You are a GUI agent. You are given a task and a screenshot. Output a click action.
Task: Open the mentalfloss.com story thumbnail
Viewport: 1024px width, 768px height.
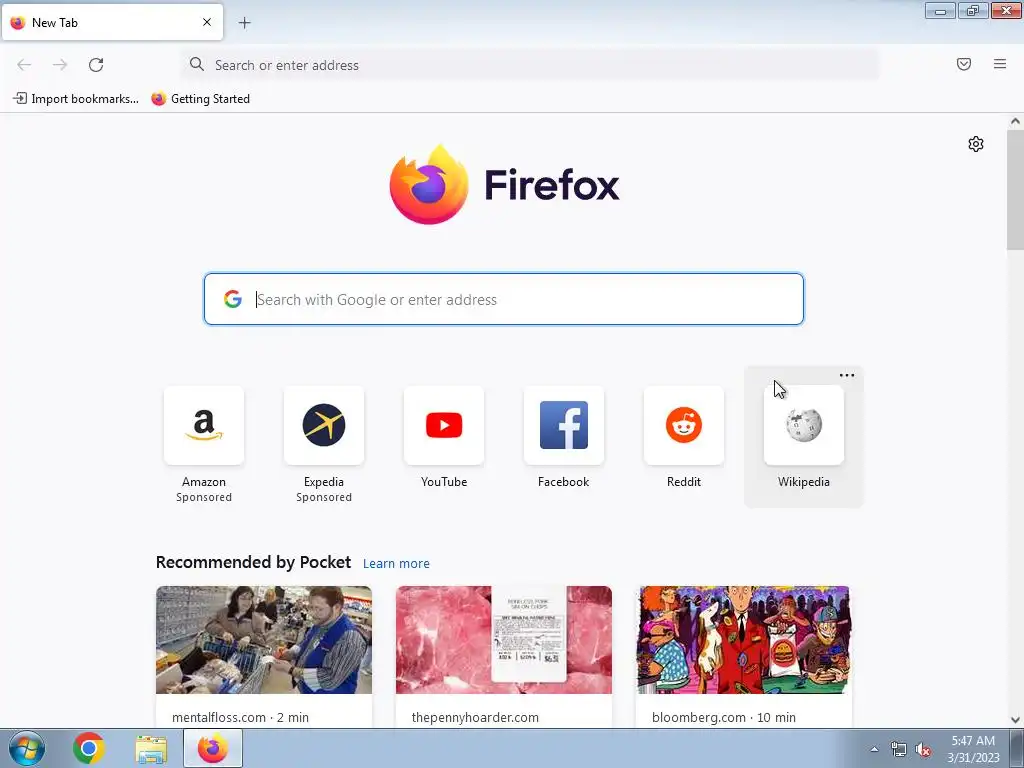(264, 640)
